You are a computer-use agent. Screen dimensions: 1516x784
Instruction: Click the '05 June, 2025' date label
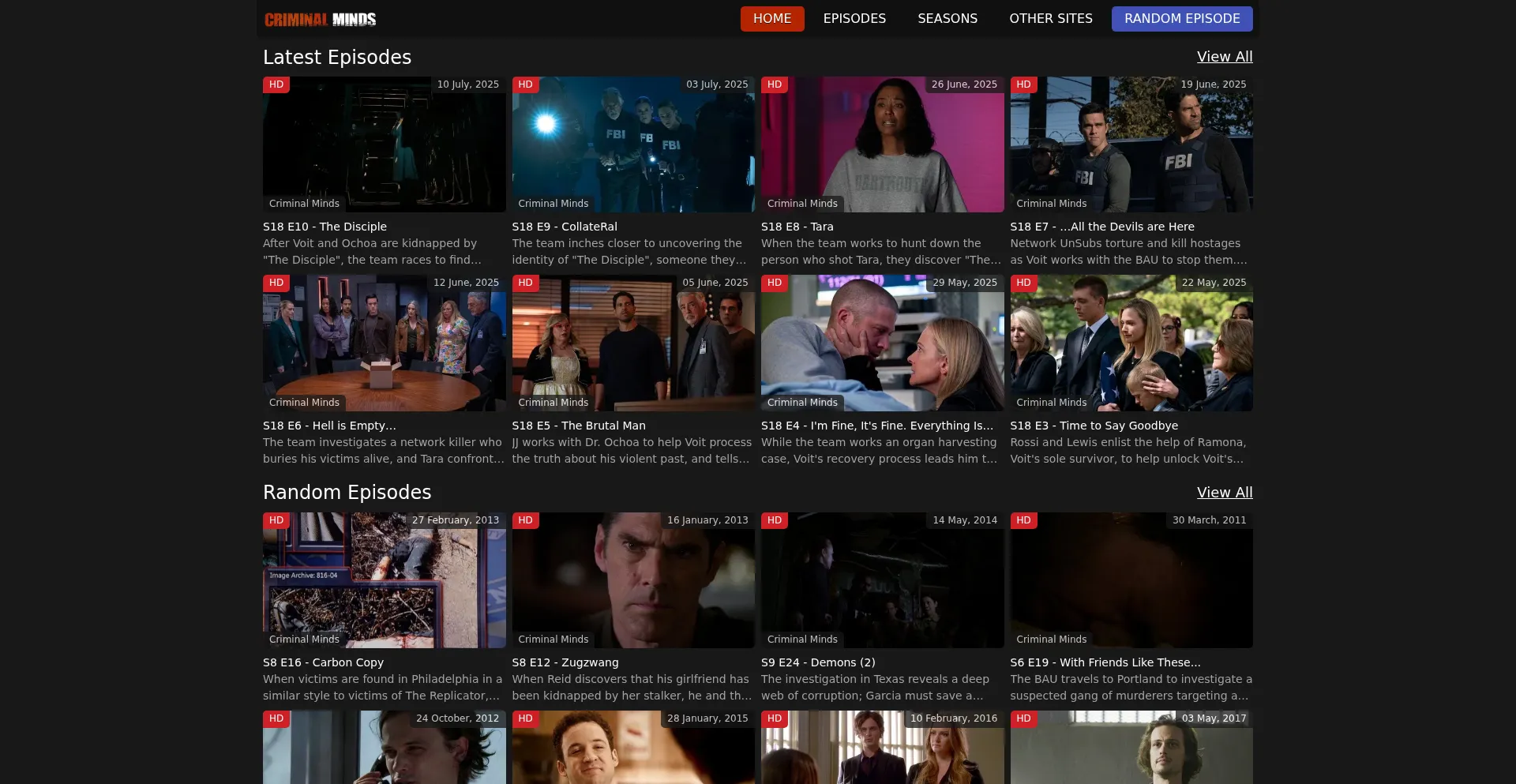715,283
